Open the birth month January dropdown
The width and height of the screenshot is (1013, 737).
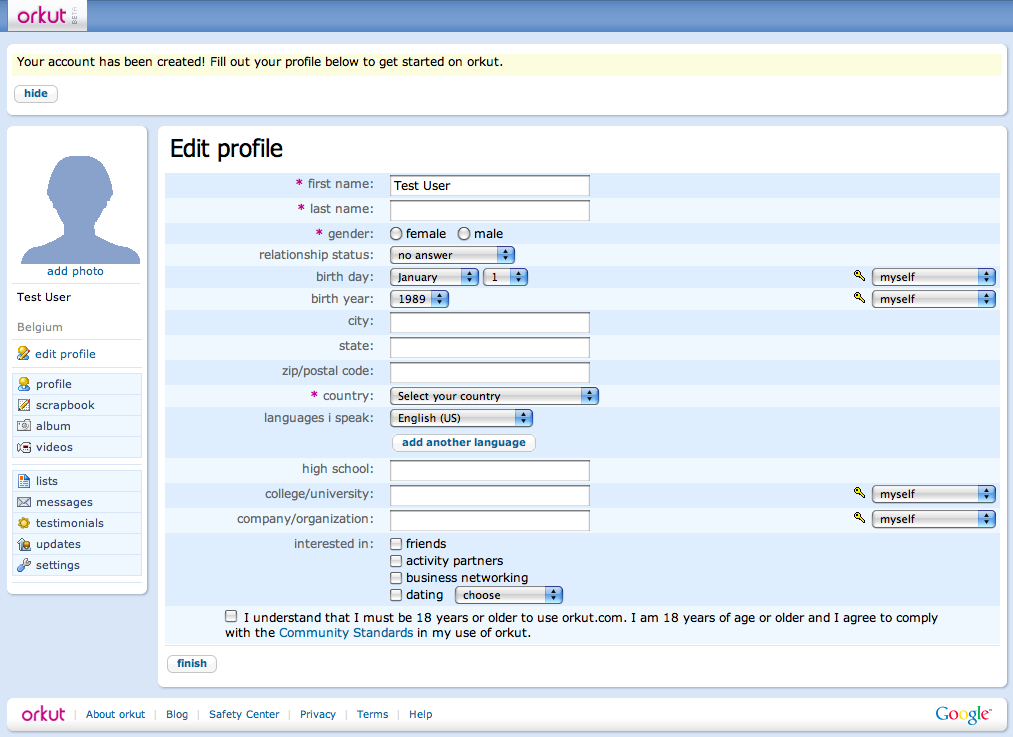click(434, 277)
